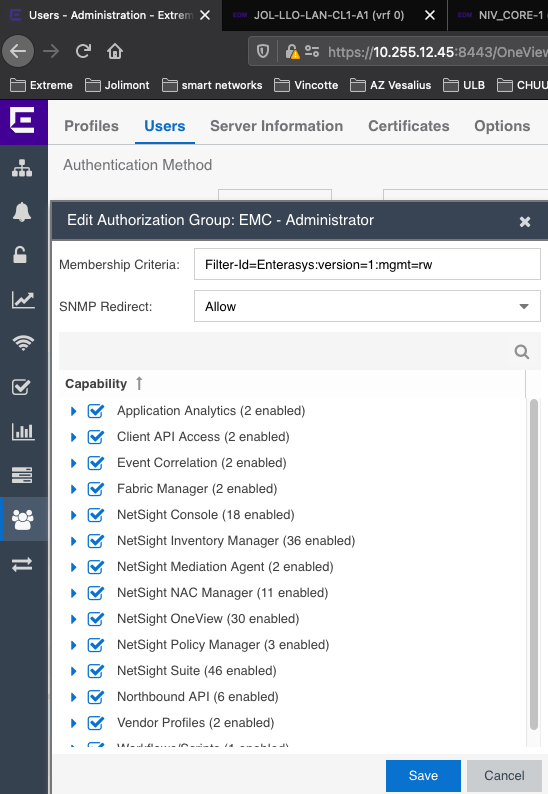Expand the Fabric Manager capability row
The image size is (548, 794).
tap(73, 489)
